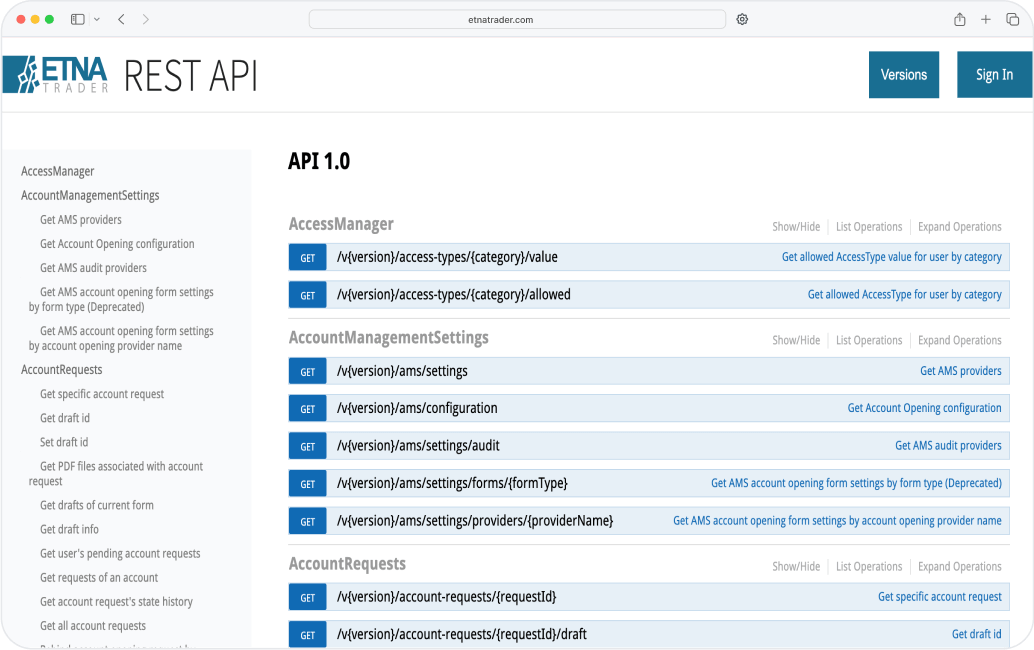Open sidebar item Get AMS audit providers
Screen dimensions: 1034x650
click(93, 268)
